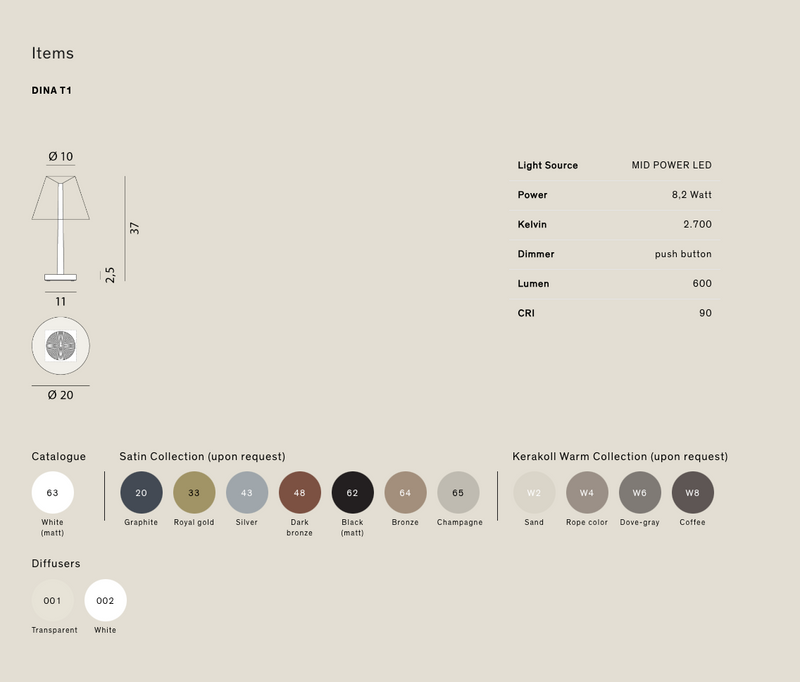The height and width of the screenshot is (682, 800).
Task: Choose the Dark bronze 48 swatch
Action: [x=300, y=493]
